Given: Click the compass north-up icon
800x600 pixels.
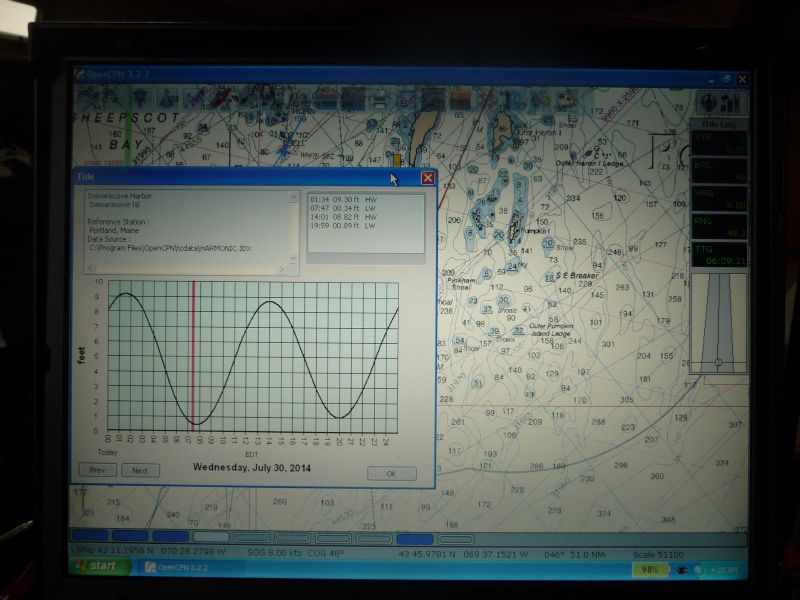Looking at the screenshot, I should click(x=709, y=103).
